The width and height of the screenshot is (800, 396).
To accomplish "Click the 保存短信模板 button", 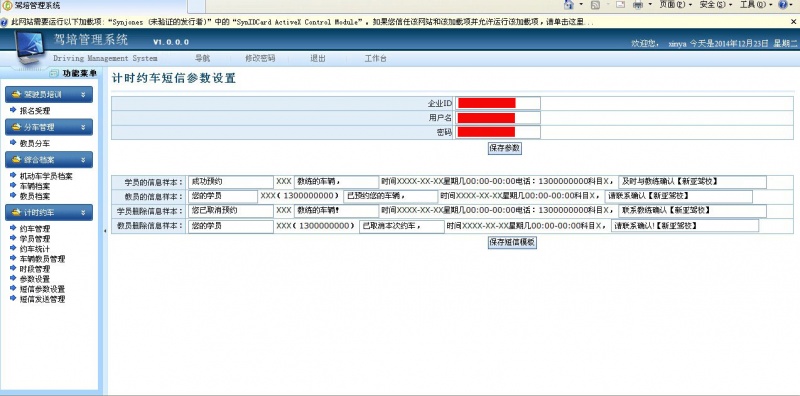I will point(512,242).
